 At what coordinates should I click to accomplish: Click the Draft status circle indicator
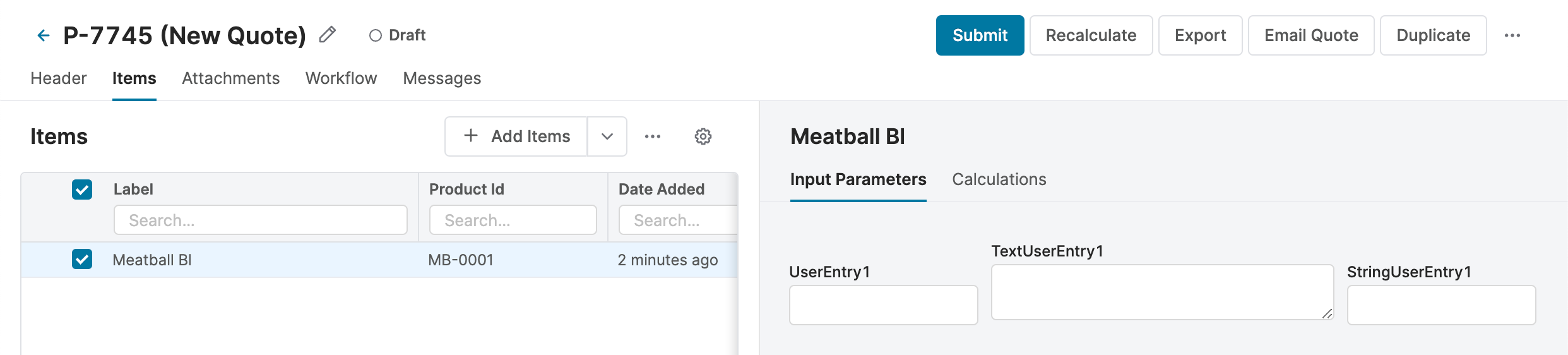(376, 35)
